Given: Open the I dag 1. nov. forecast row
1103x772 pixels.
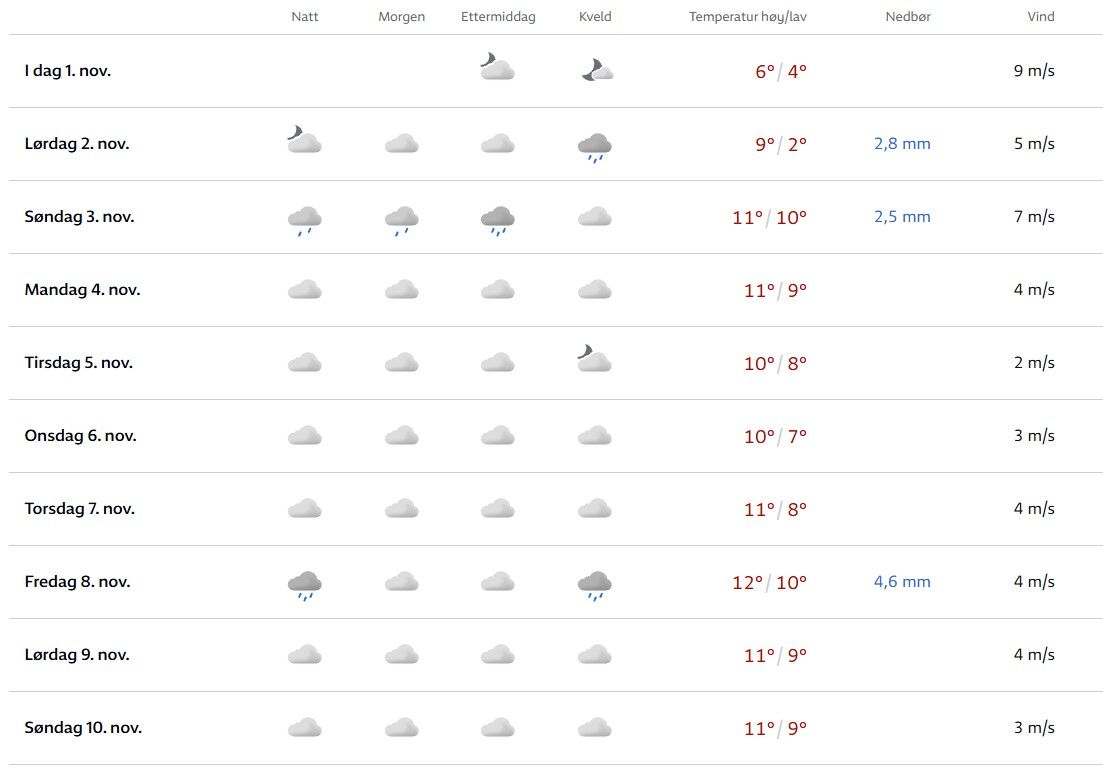Looking at the screenshot, I should tap(68, 71).
